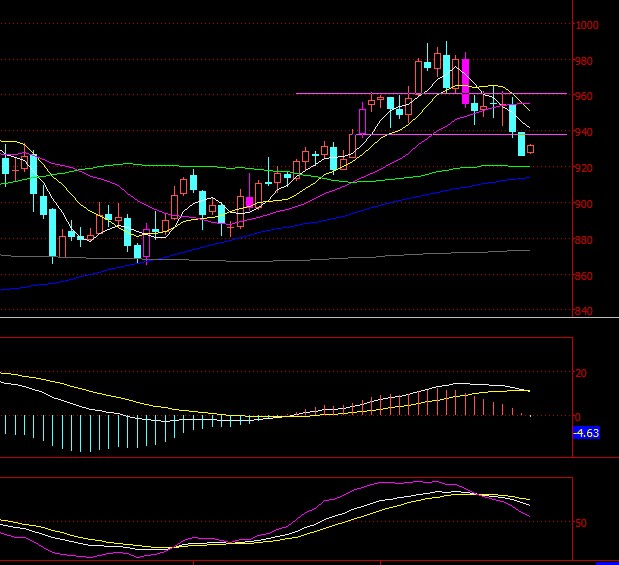
Task: Click the 880 price axis label
Action: (x=584, y=240)
